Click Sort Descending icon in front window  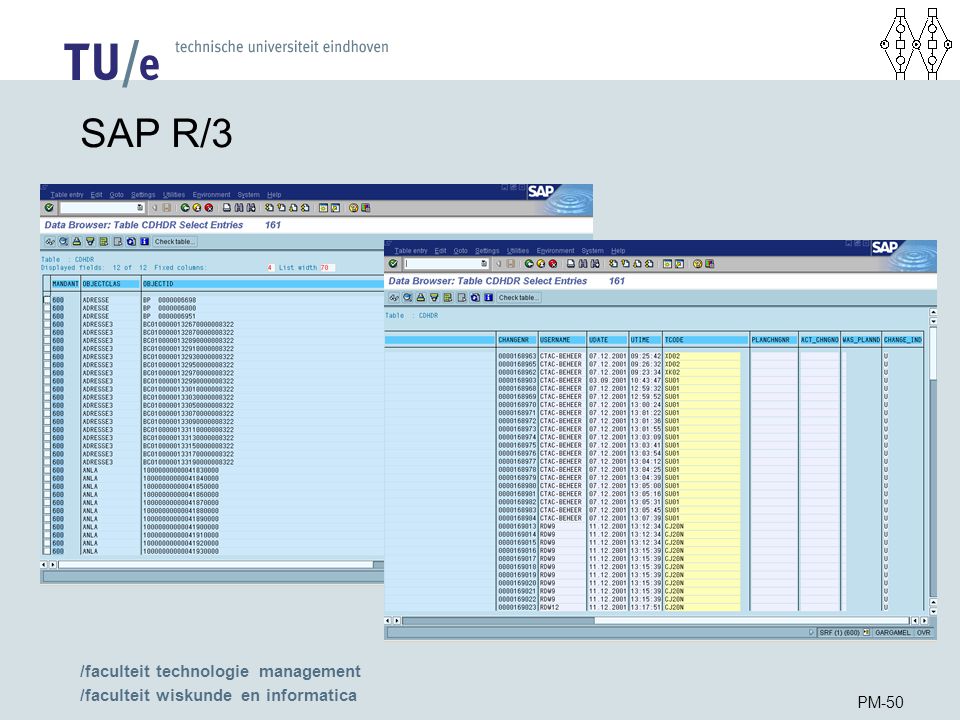pyautogui.click(x=434, y=298)
